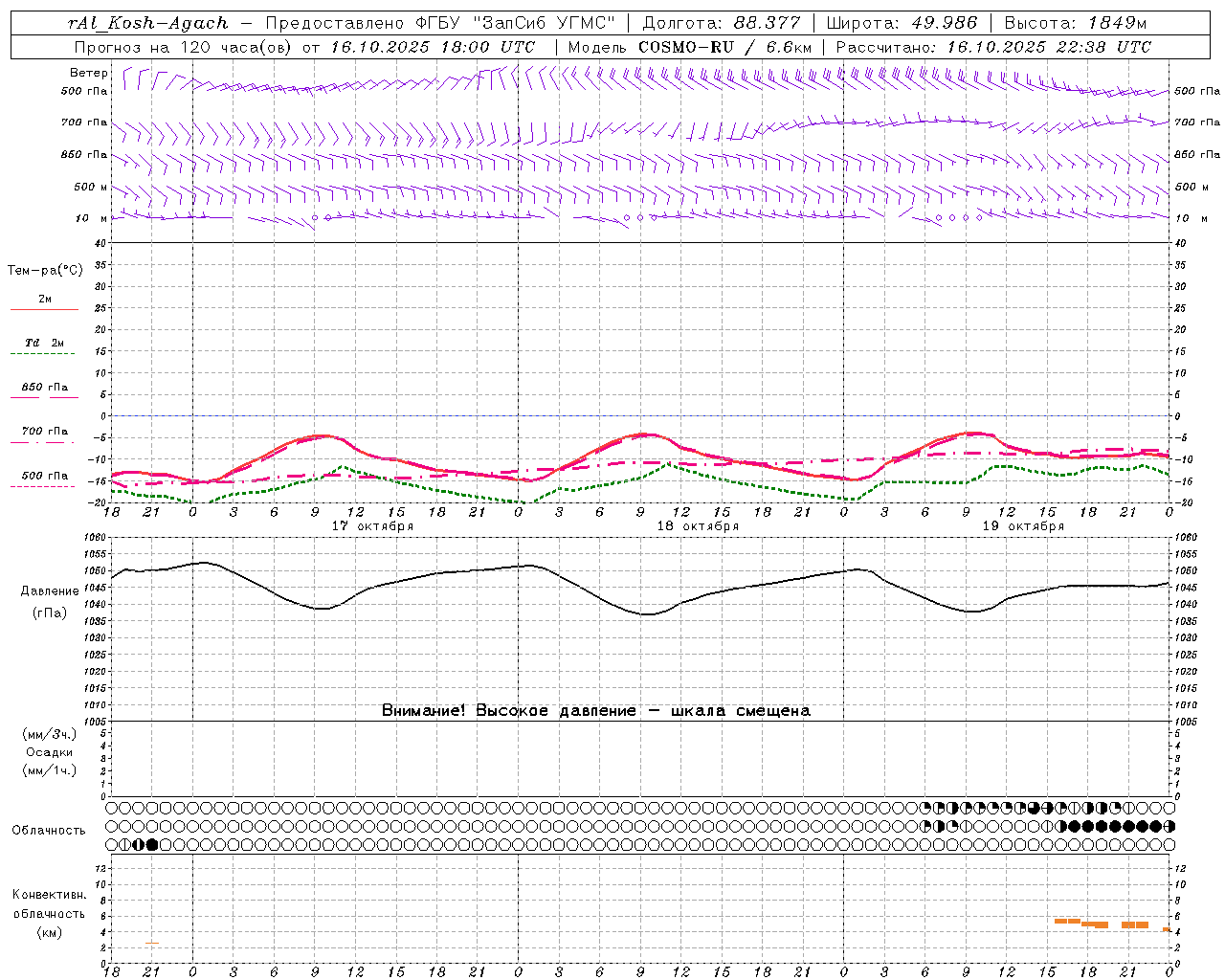Click the station title rAl_Kosh-Agach
Image resolution: width=1225 pixels, height=980 pixels.
[148, 23]
